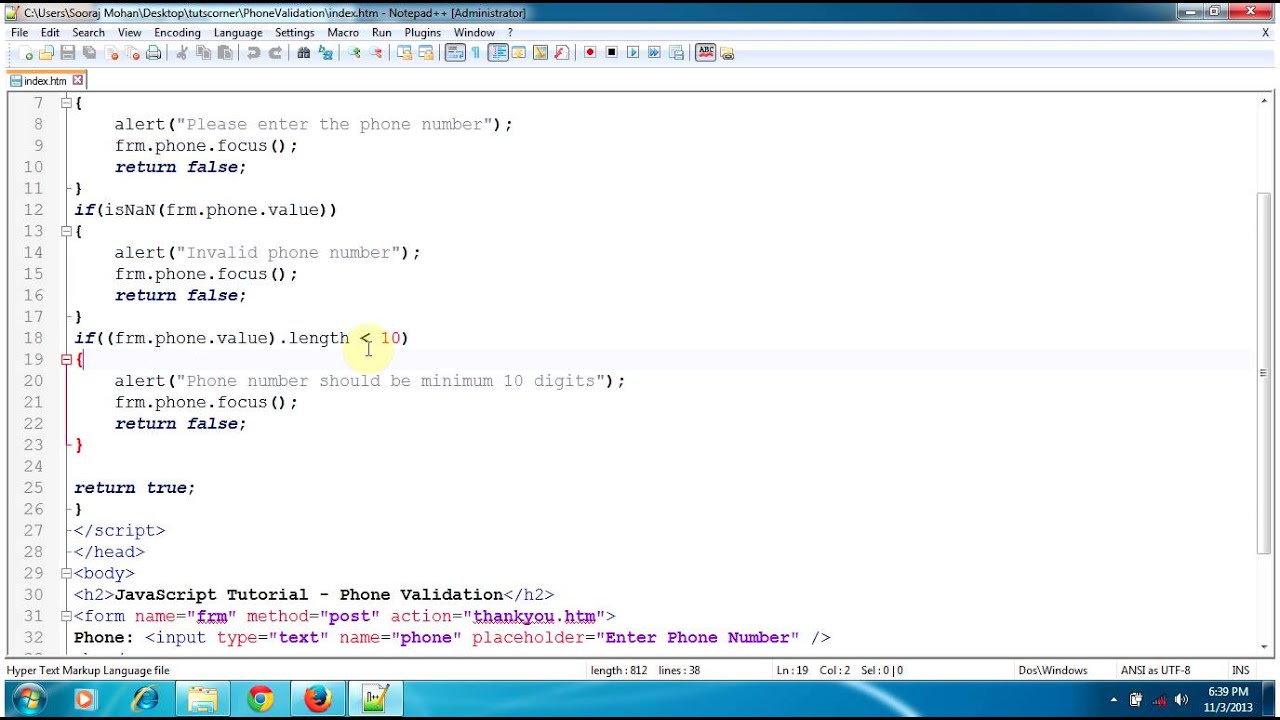This screenshot has height=720, width=1280.
Task: Click the Close All documents toolbar icon
Action: pyautogui.click(x=132, y=52)
